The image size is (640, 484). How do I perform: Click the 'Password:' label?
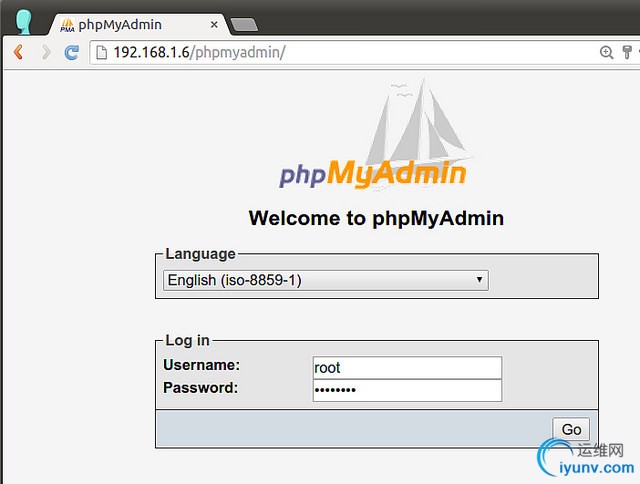pos(200,388)
